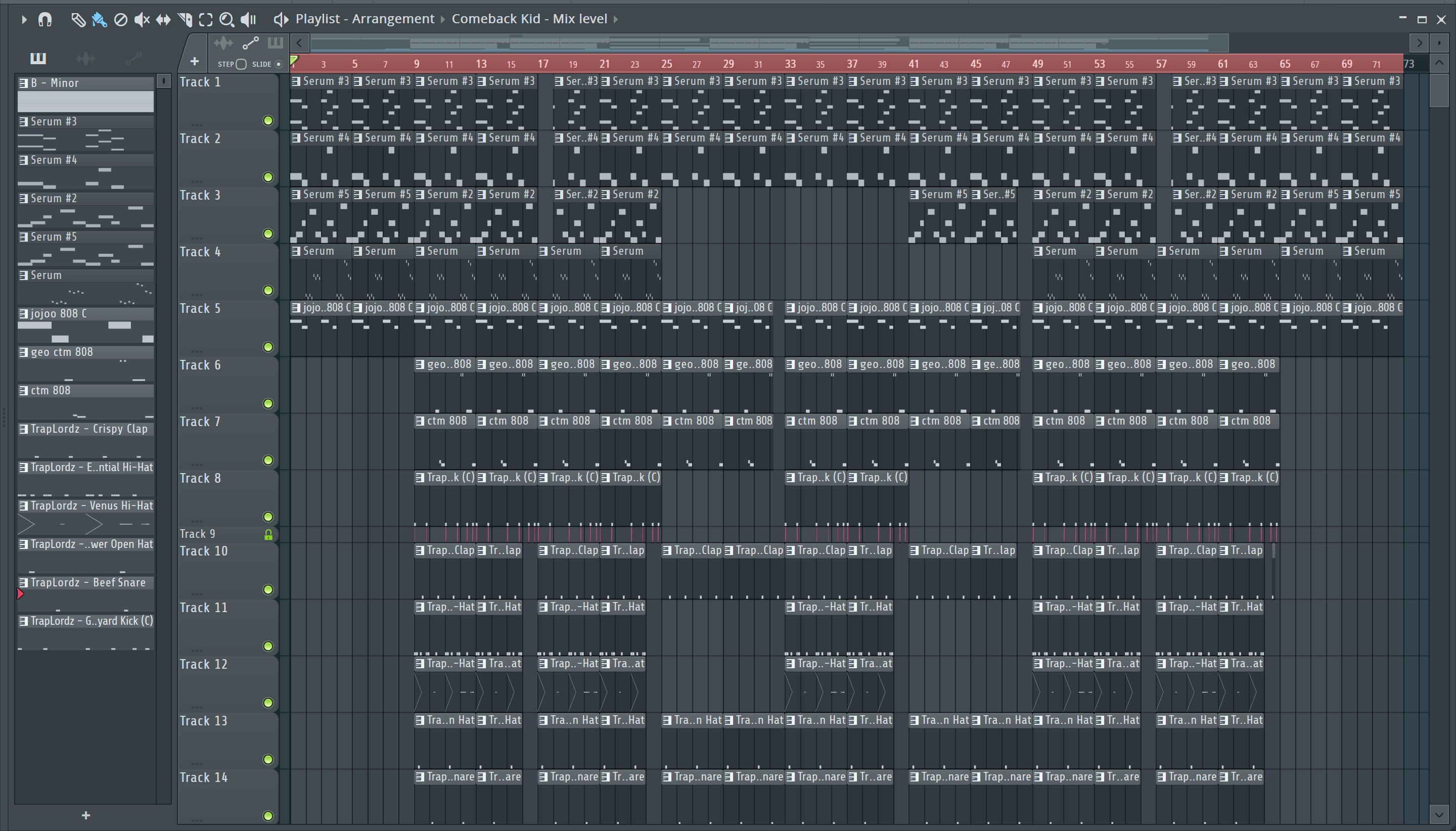The height and width of the screenshot is (831, 1456).
Task: Click bar 33 on the timeline ruler
Action: pos(790,64)
